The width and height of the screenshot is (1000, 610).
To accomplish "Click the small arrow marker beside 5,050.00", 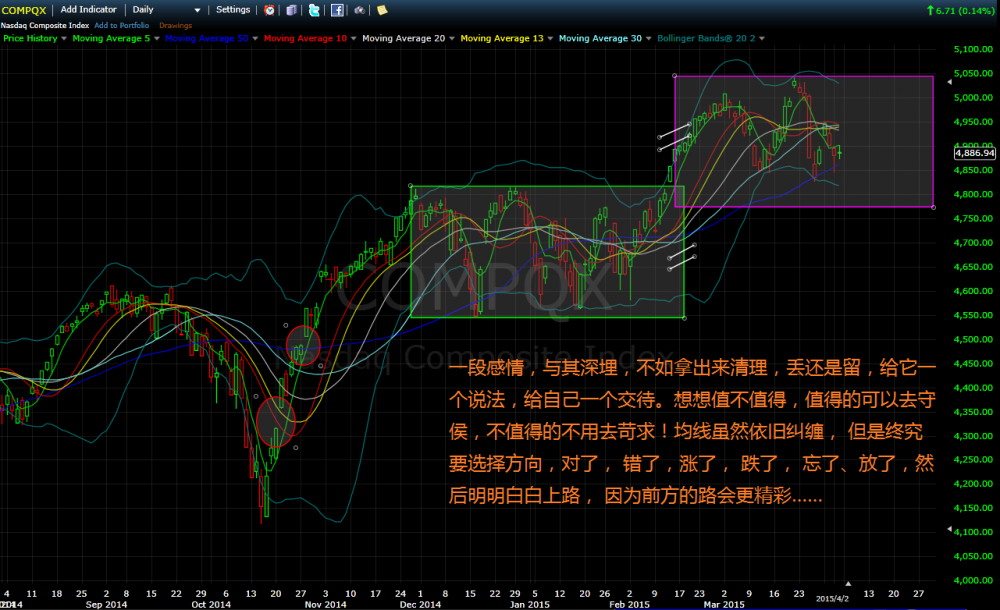I will point(949,82).
